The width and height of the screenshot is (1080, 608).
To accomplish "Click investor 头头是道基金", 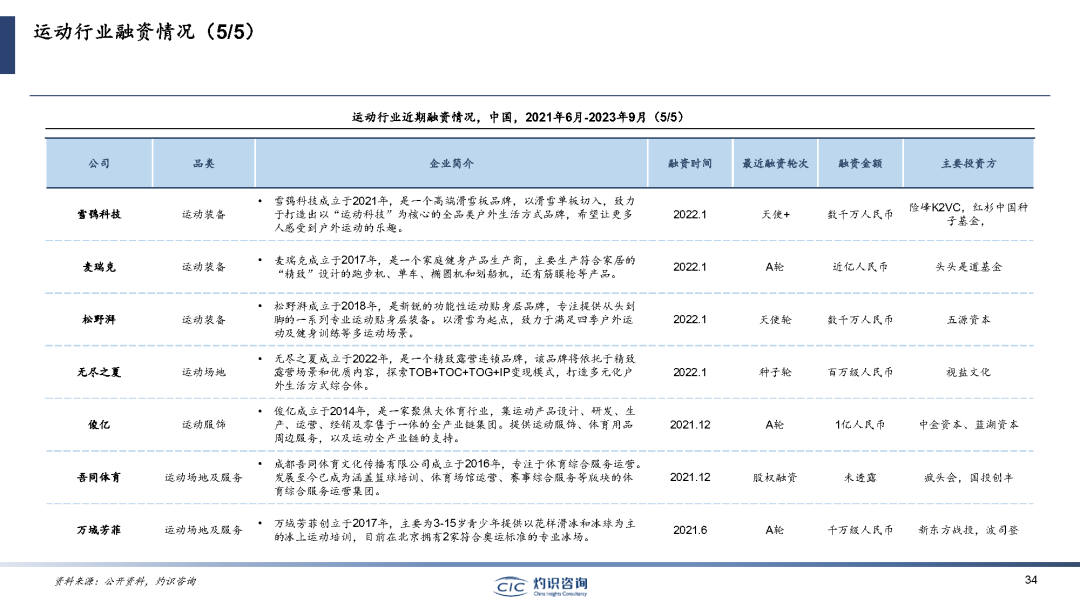I will pyautogui.click(x=968, y=267).
